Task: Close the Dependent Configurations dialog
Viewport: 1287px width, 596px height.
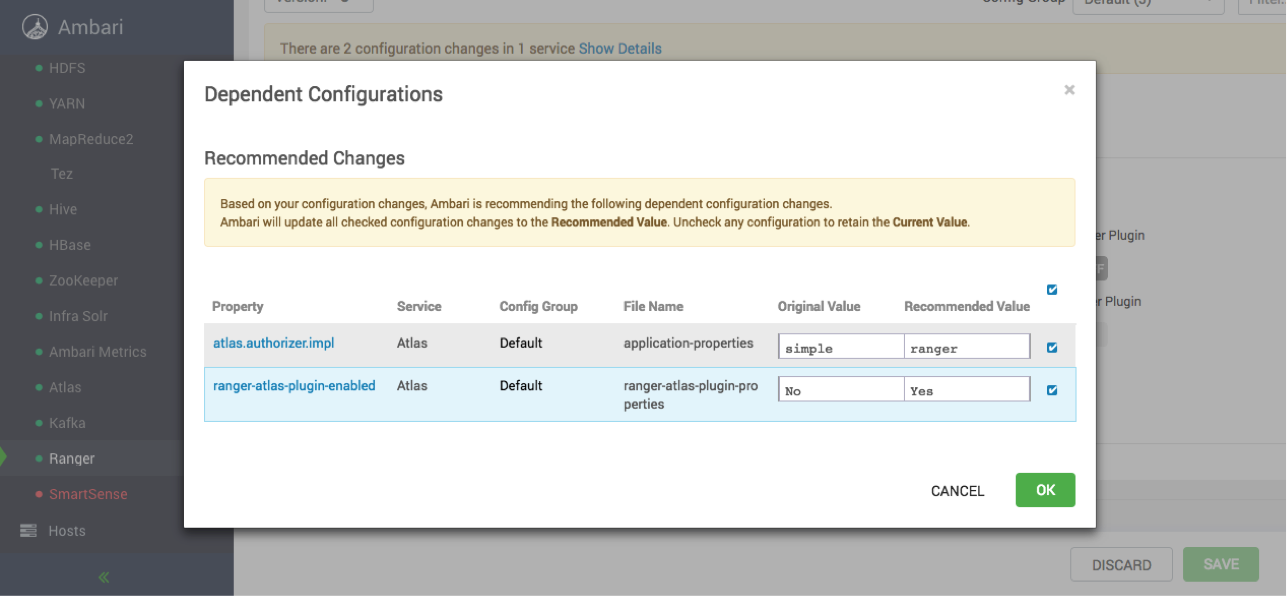Action: (1069, 90)
